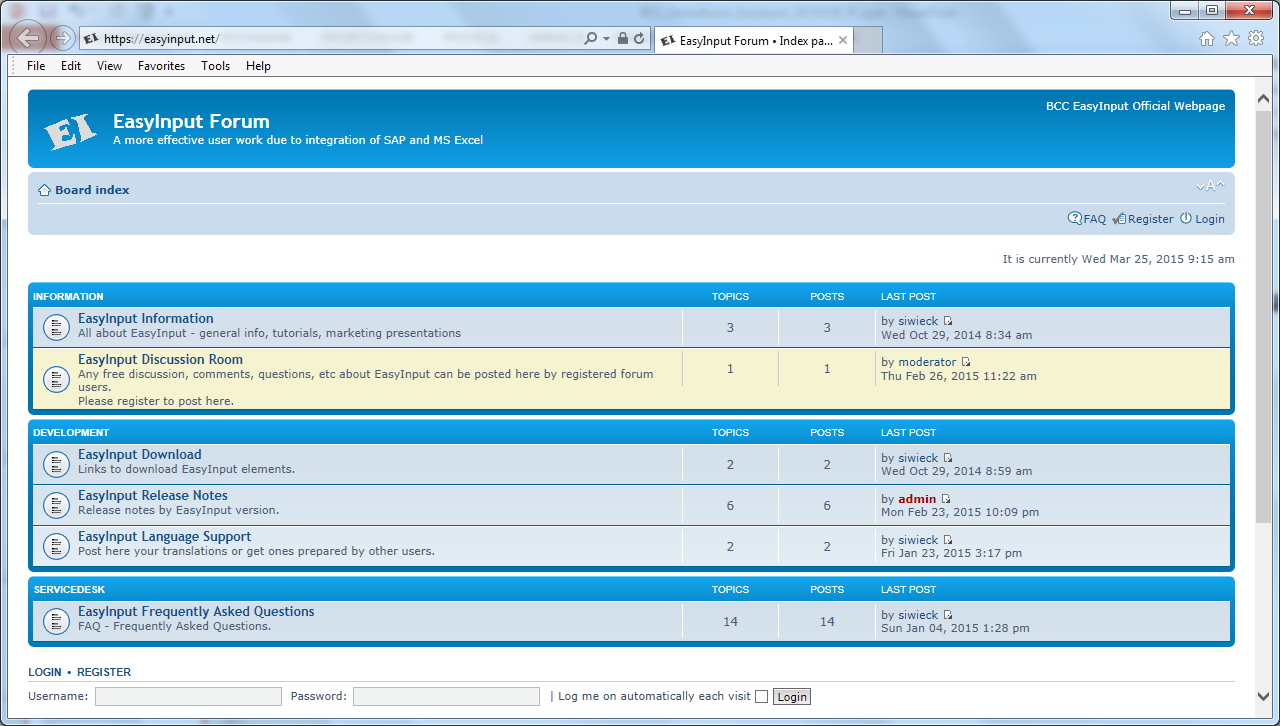Open the new tab button
The height and width of the screenshot is (726, 1280).
(x=869, y=41)
